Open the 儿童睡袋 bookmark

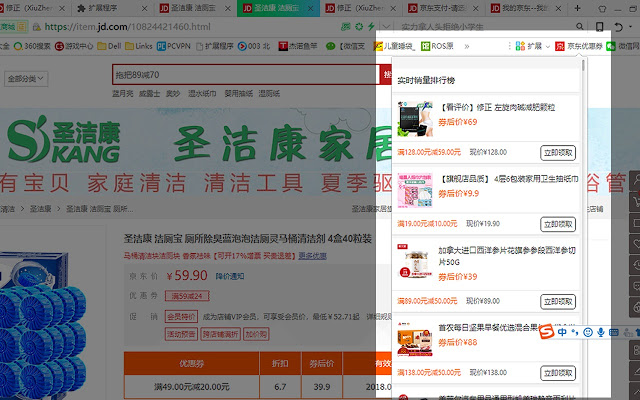394,46
